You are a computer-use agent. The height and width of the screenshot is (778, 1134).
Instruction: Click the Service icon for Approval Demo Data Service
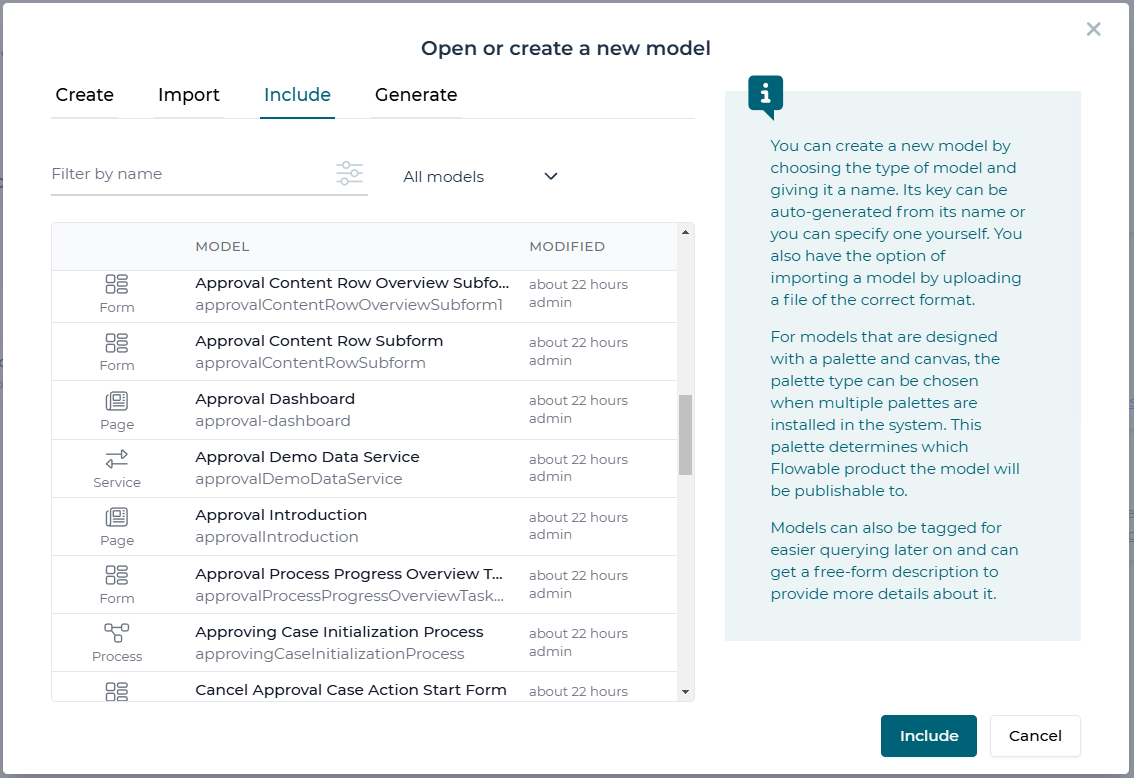(117, 459)
